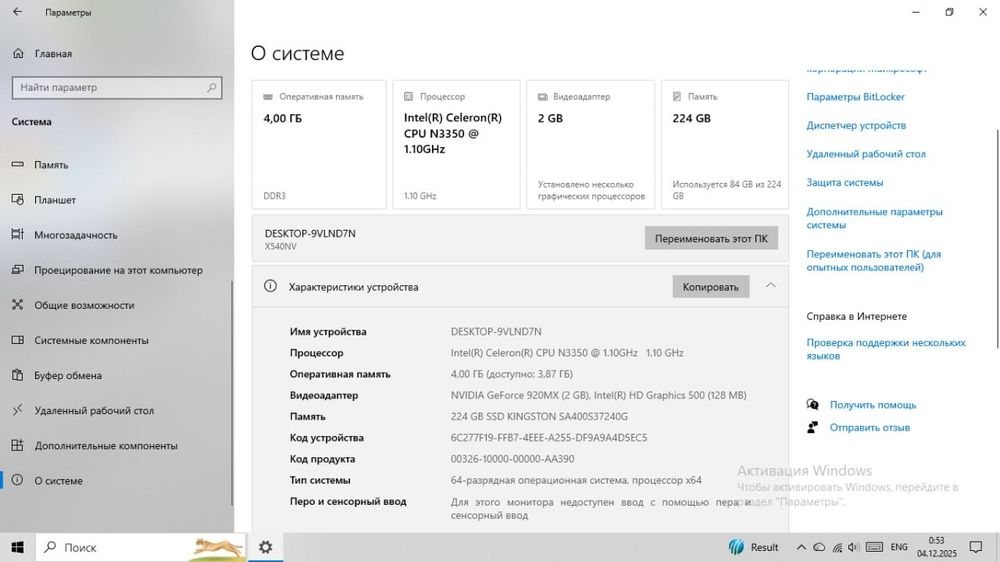Screen dimensions: 1000x562
Task: Click Переименовать этот ПК button
Action: [711, 238]
